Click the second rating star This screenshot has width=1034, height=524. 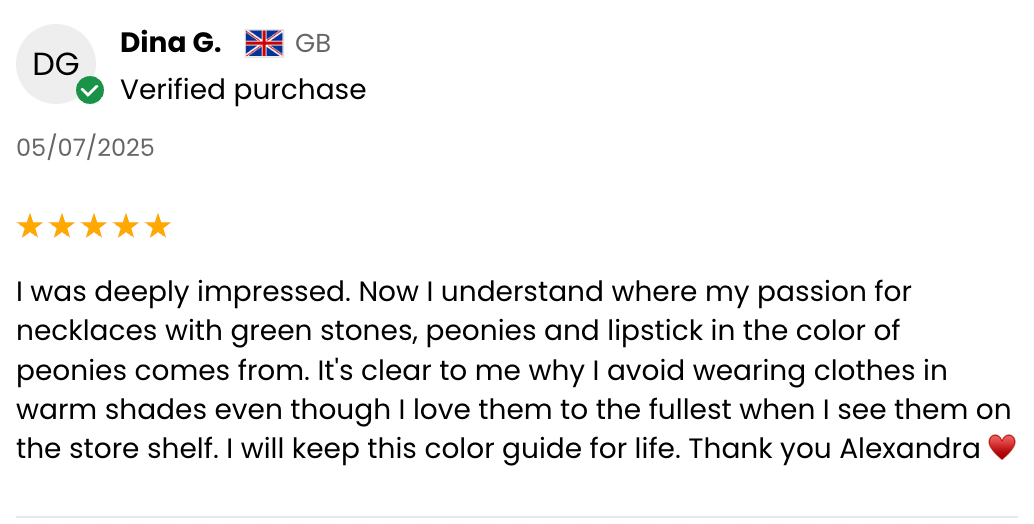[x=62, y=227]
